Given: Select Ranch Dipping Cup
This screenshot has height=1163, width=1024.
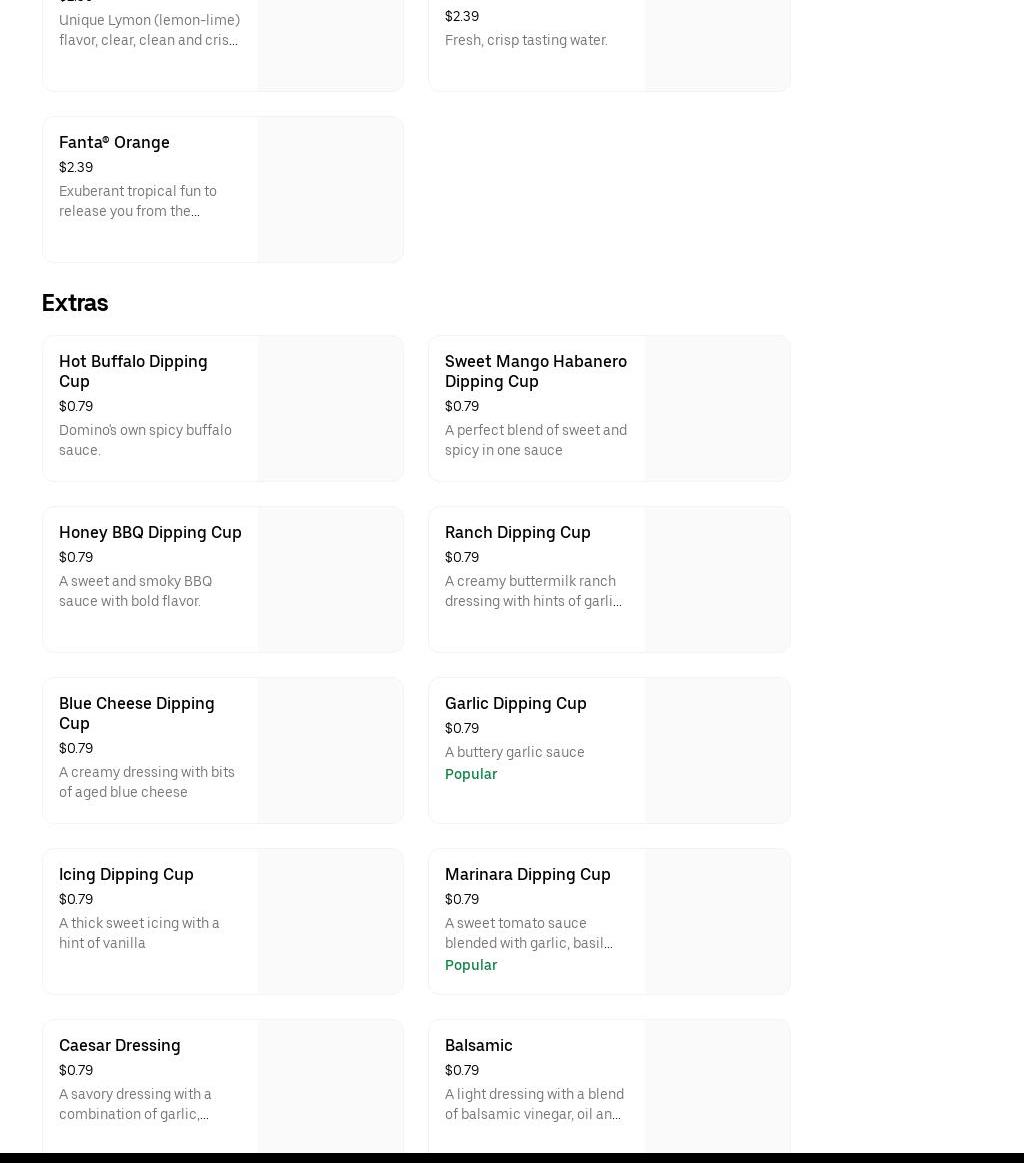Looking at the screenshot, I should (610, 579).
